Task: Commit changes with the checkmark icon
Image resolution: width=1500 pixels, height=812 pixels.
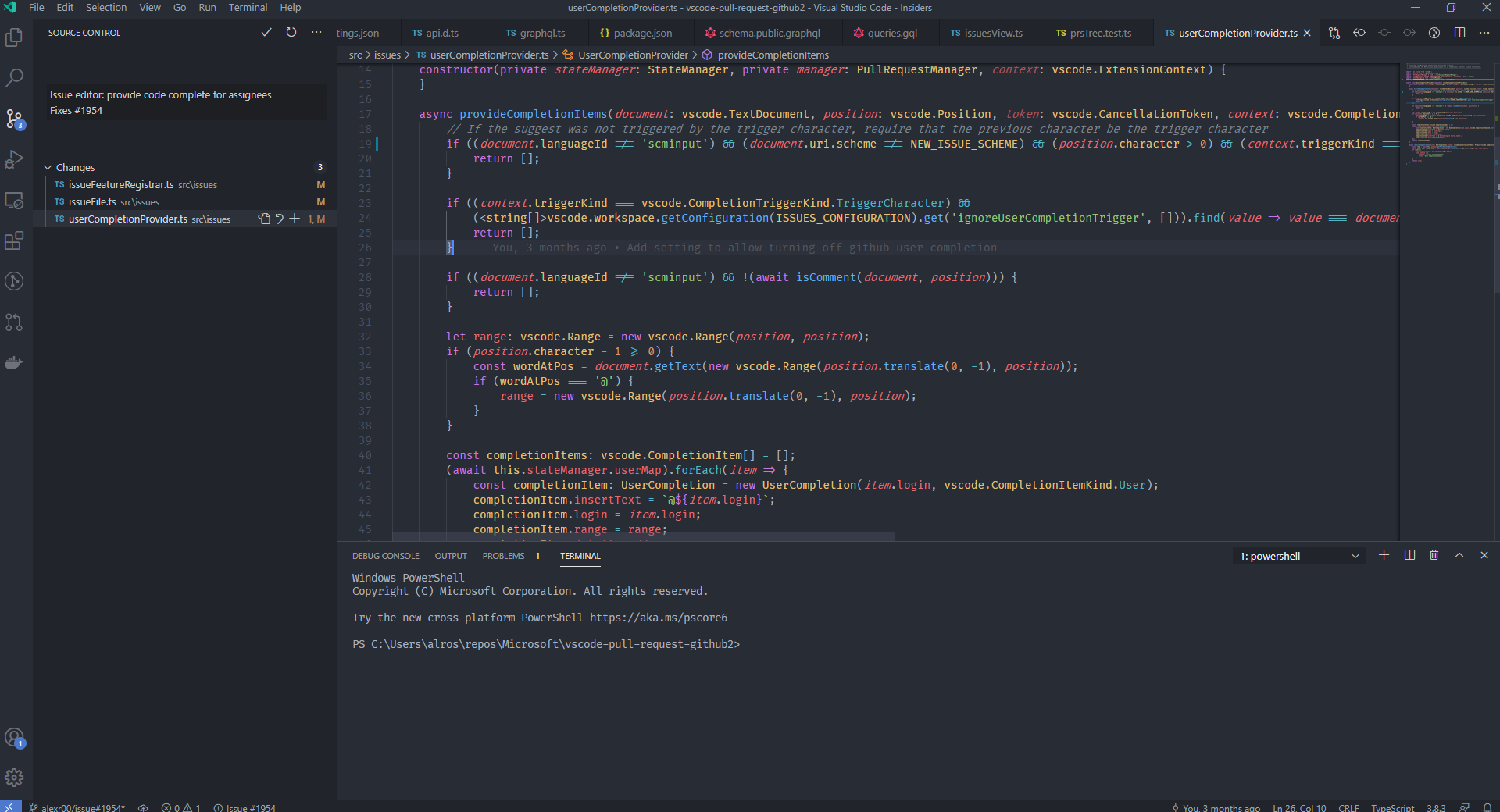Action: point(266,32)
